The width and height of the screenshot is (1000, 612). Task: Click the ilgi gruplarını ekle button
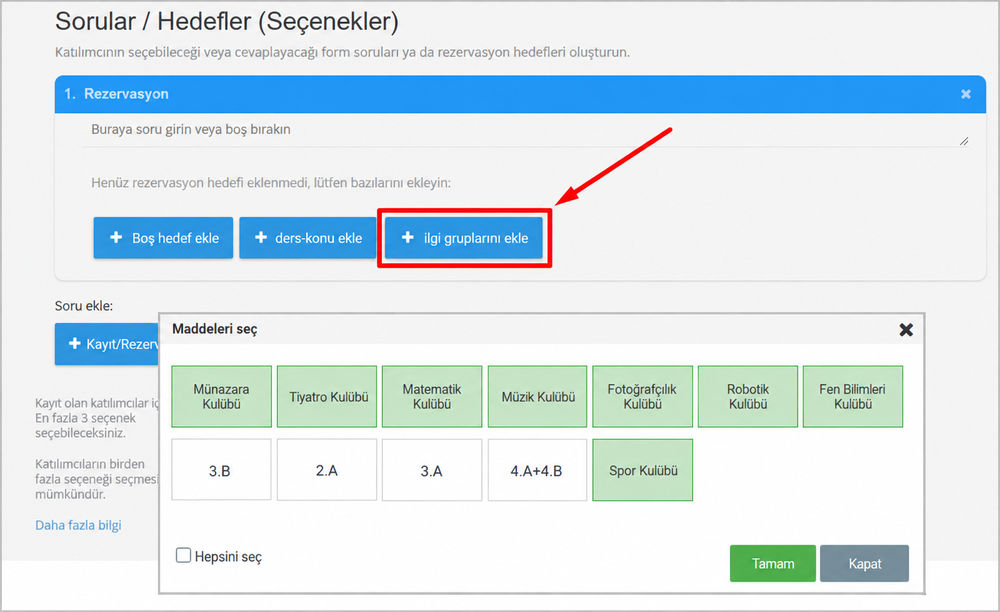464,238
